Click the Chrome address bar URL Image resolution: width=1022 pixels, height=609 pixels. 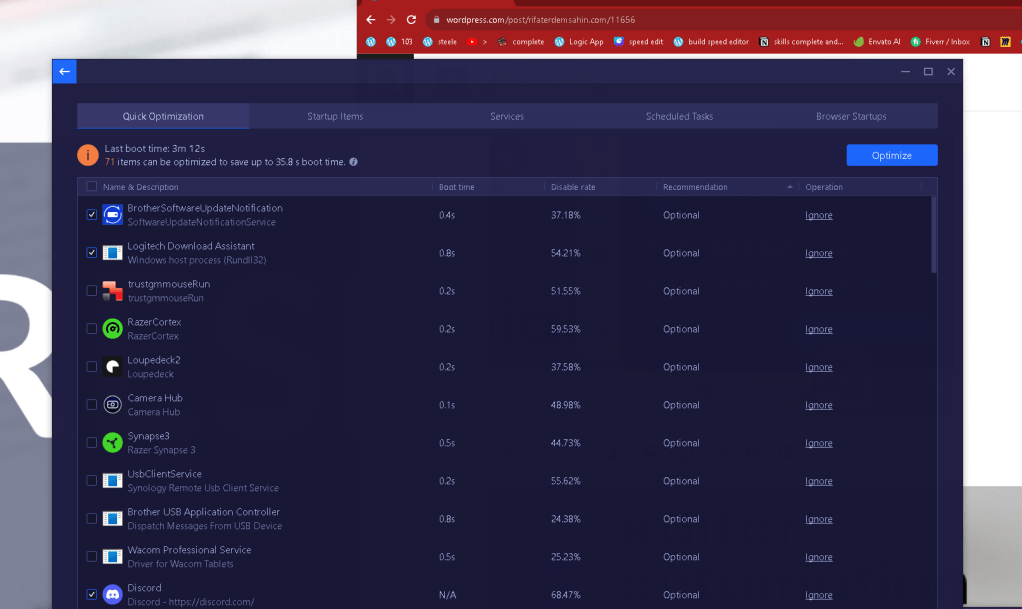(540, 20)
